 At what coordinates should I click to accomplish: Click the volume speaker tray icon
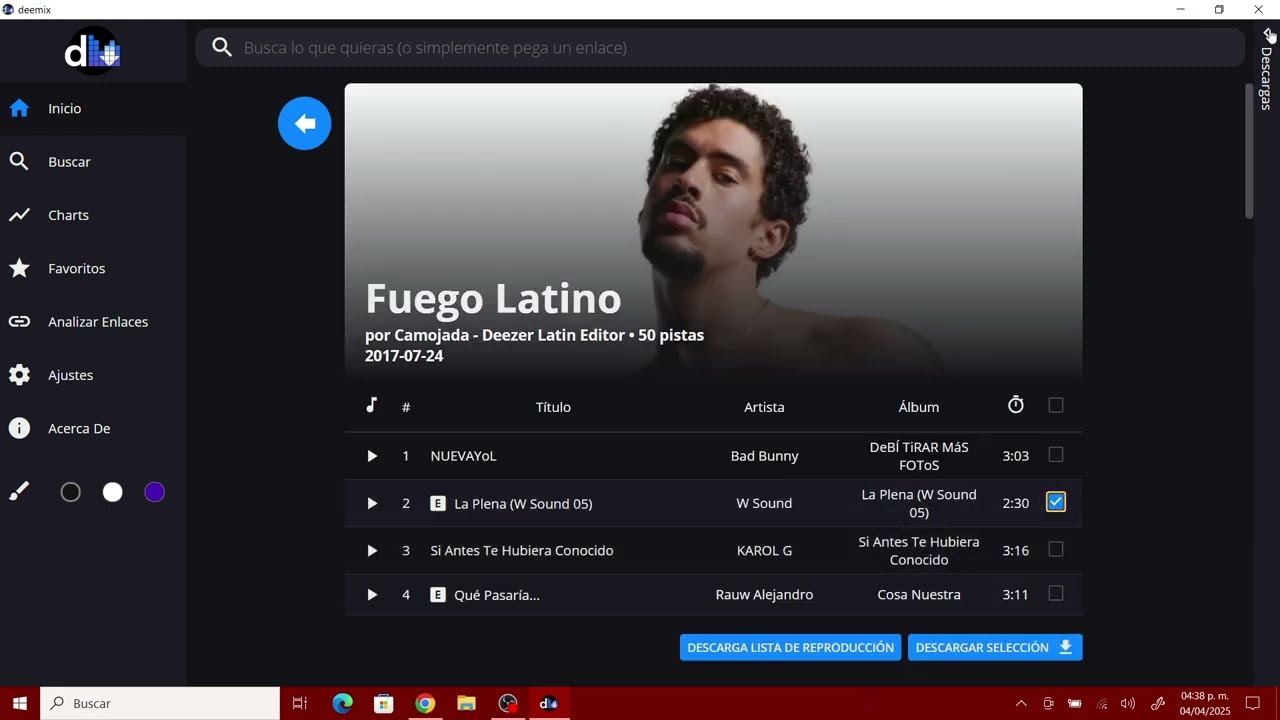click(x=1128, y=703)
